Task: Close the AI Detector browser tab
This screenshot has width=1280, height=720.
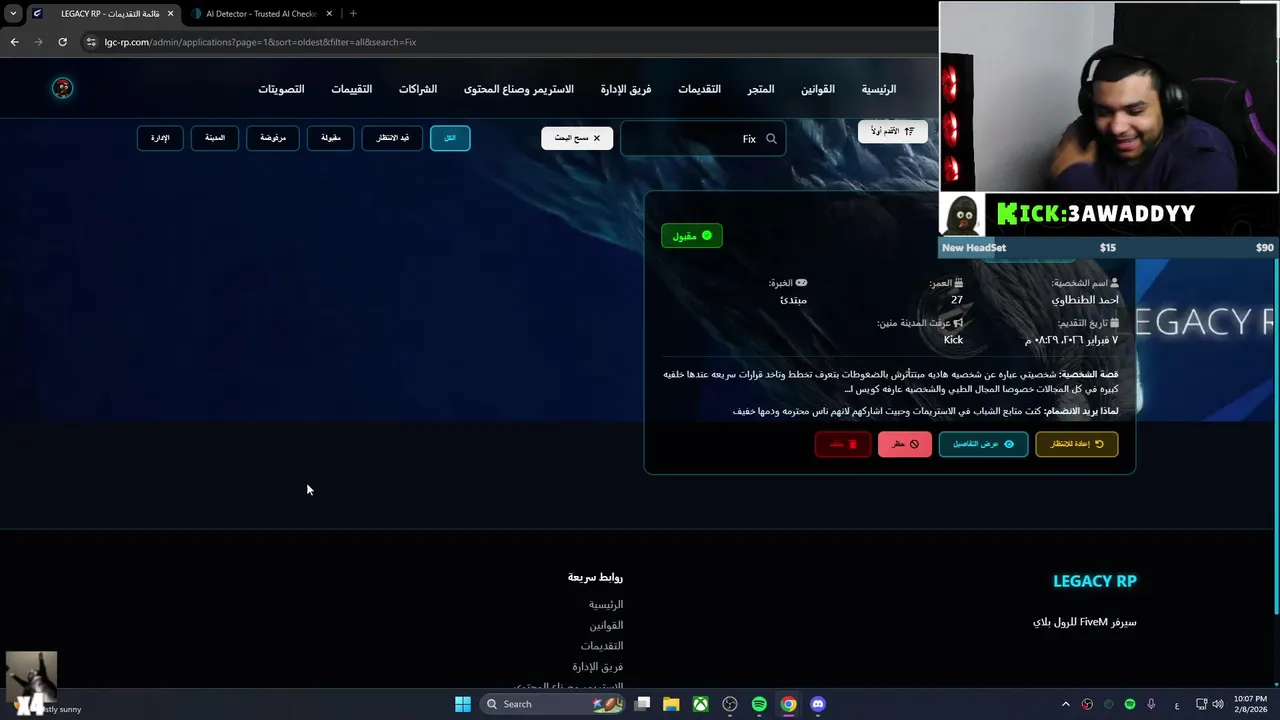Action: pos(329,14)
